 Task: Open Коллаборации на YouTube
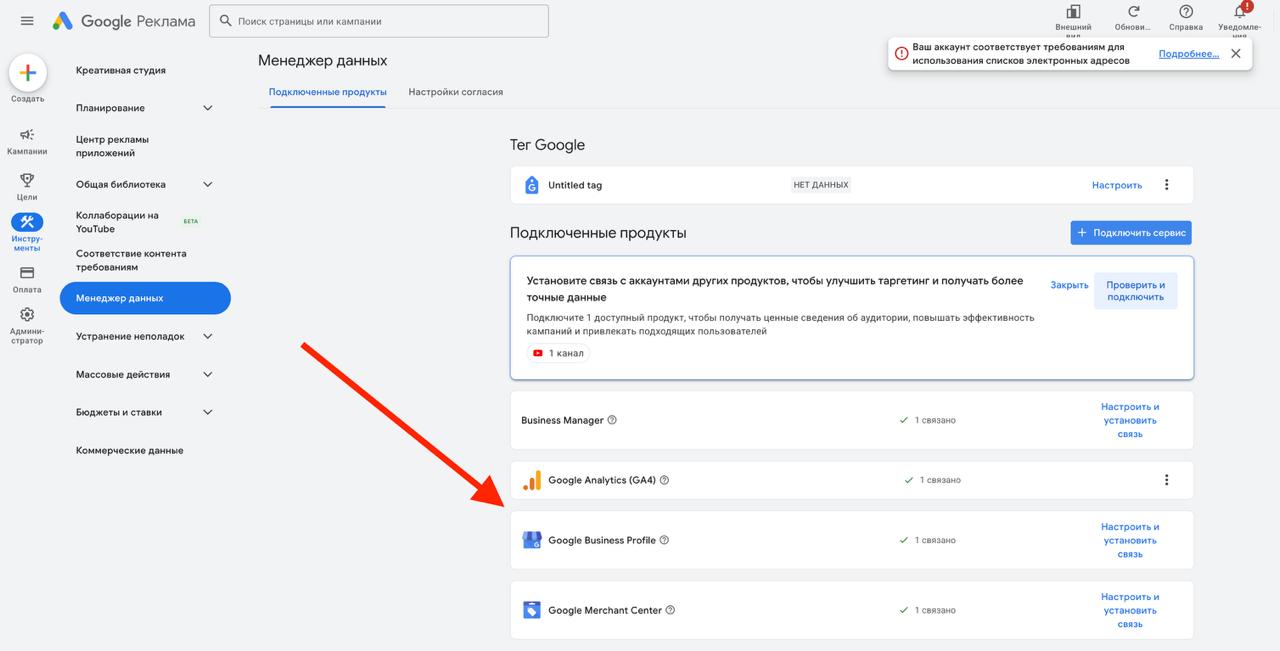pos(117,222)
